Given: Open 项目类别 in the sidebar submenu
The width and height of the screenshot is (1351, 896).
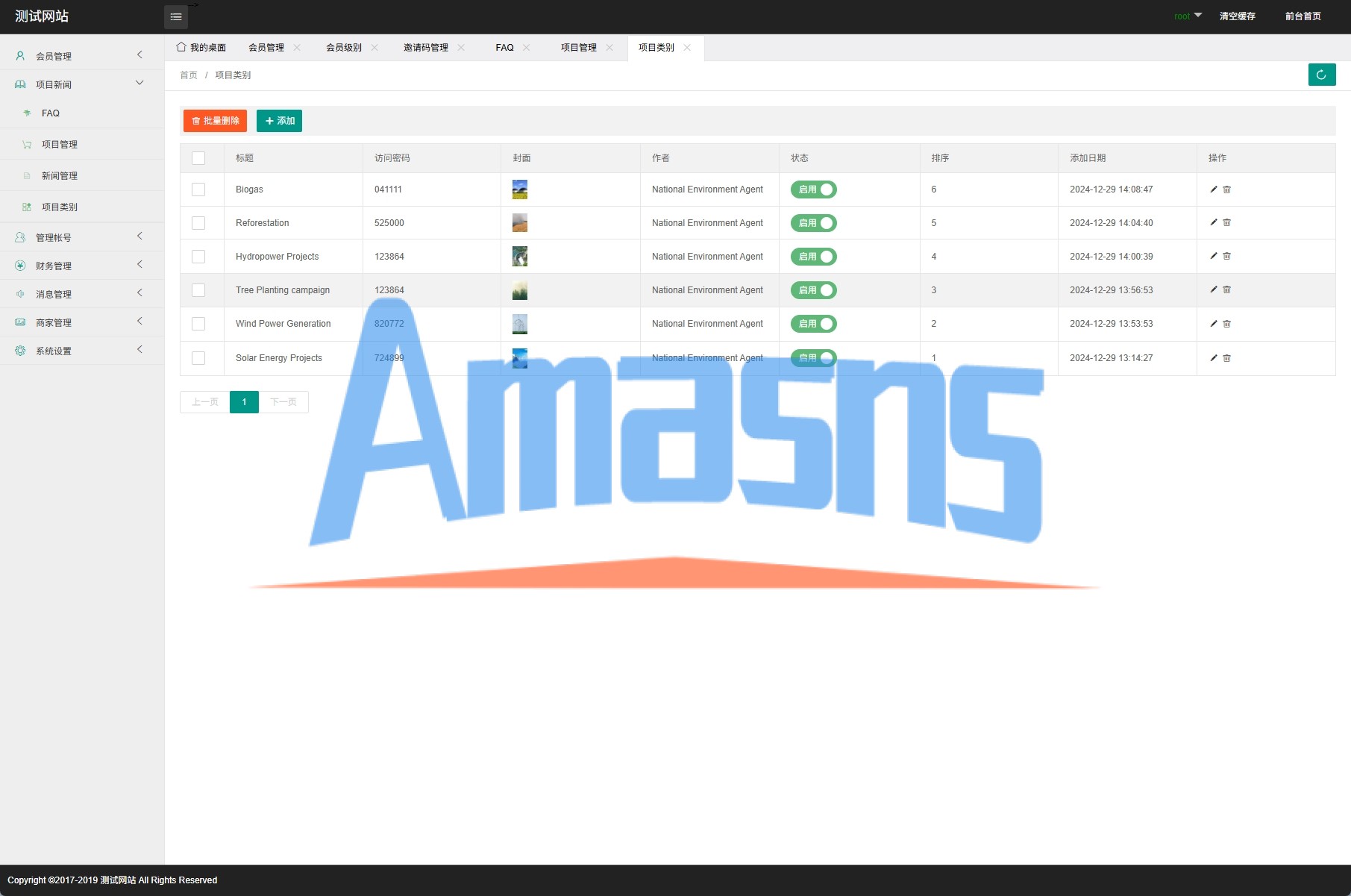Looking at the screenshot, I should pyautogui.click(x=60, y=207).
